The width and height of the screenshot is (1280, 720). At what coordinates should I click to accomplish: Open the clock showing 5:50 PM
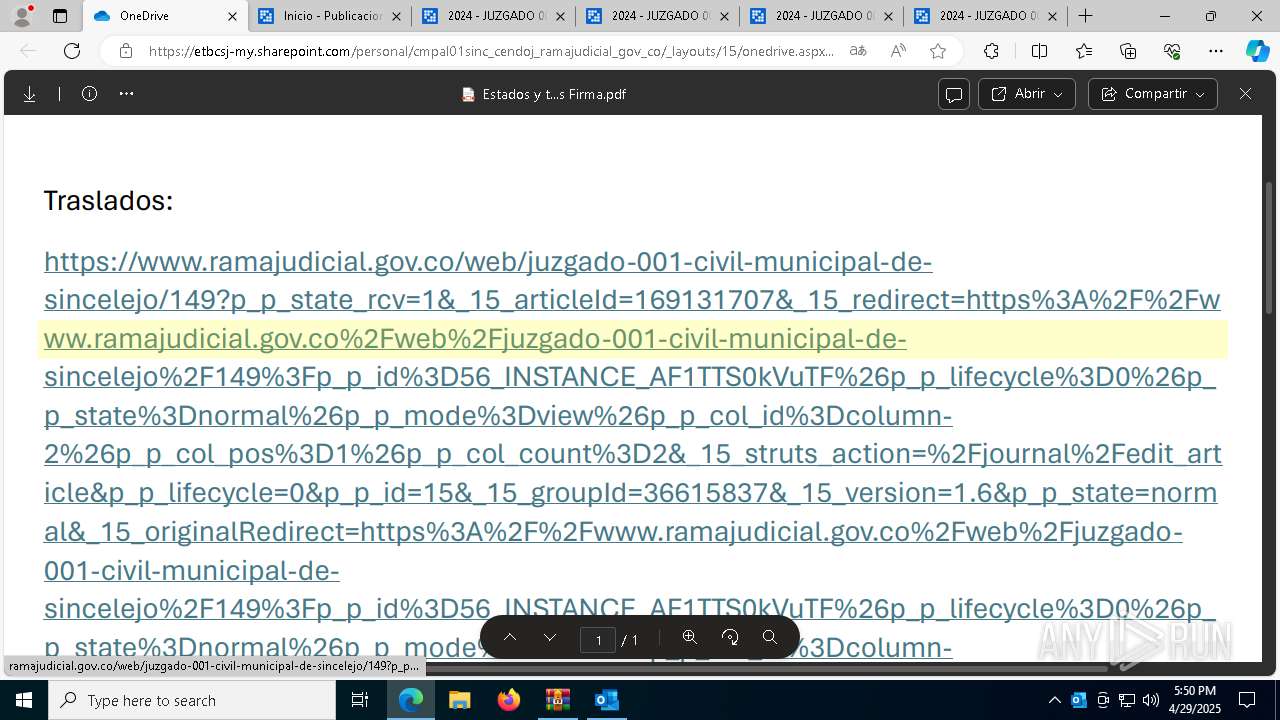point(1194,700)
